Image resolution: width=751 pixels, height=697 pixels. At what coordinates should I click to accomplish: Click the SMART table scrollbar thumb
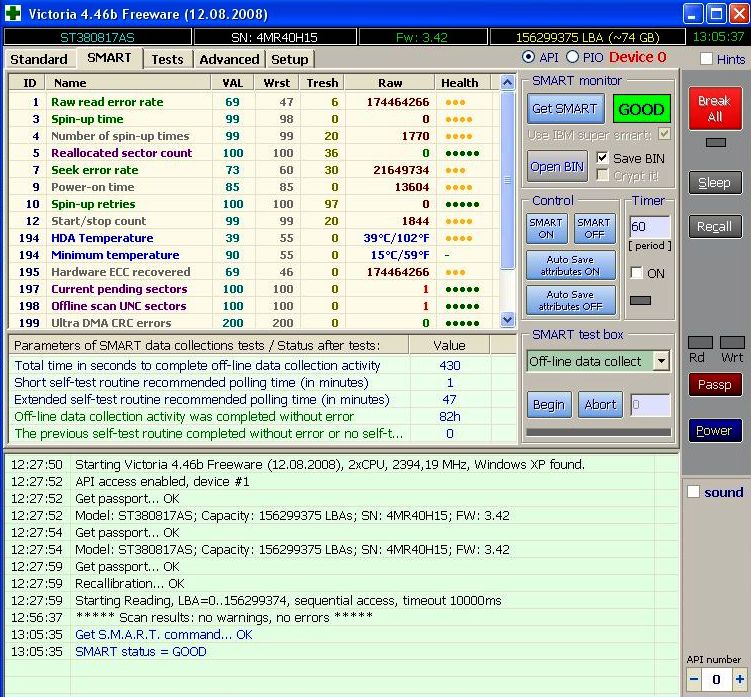(x=507, y=180)
